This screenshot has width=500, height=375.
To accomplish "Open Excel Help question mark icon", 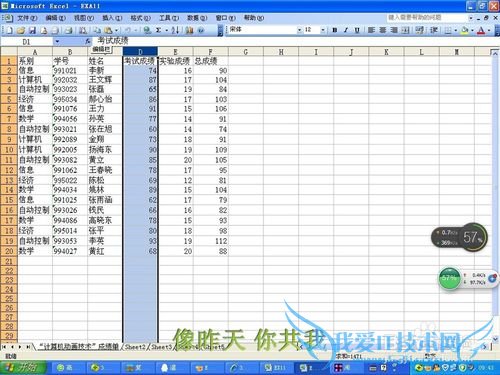I will click(201, 30).
